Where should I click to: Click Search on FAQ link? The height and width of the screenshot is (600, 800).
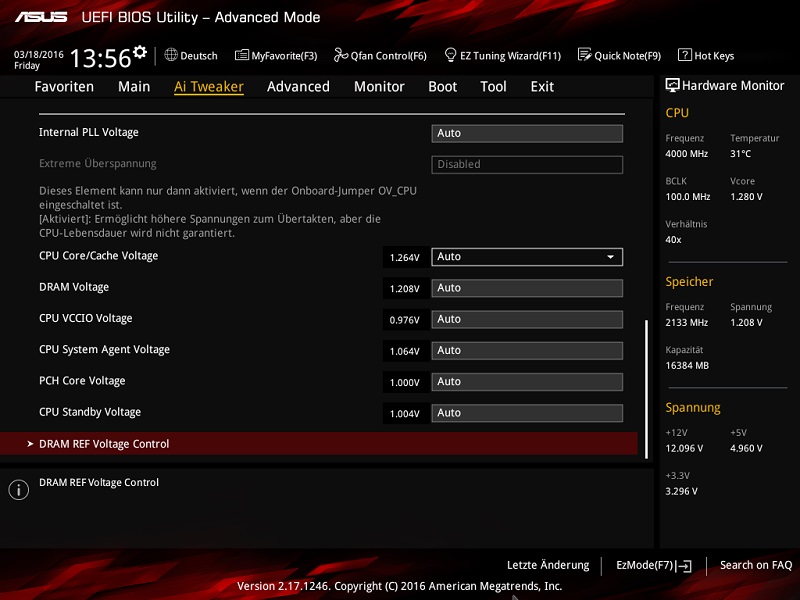tap(756, 565)
